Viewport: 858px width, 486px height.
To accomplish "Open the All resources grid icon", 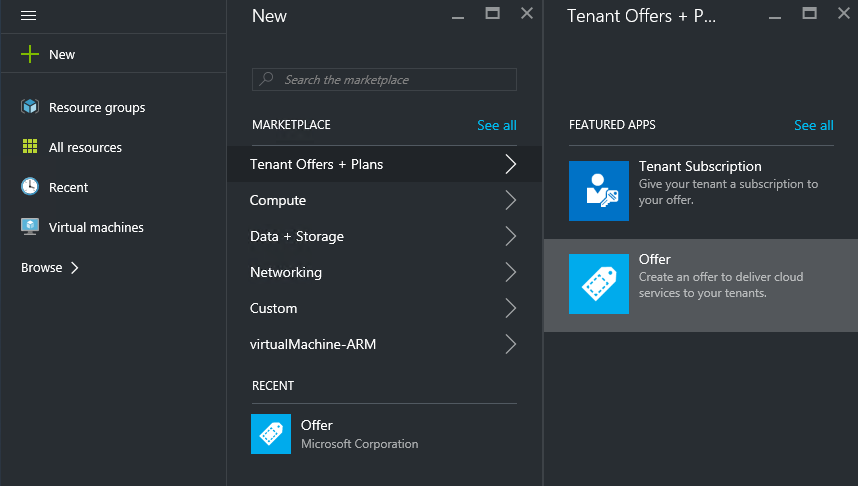I will [x=30, y=147].
